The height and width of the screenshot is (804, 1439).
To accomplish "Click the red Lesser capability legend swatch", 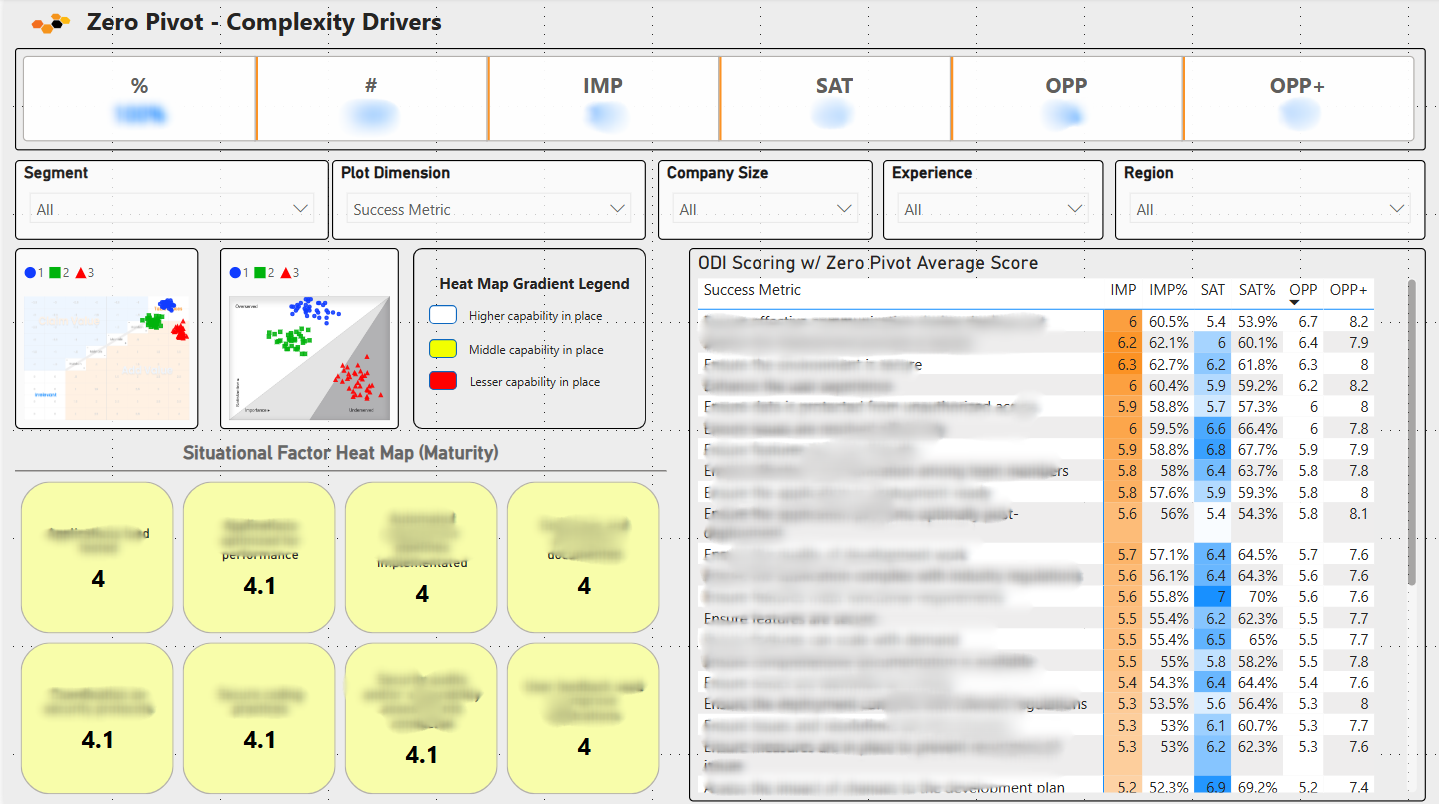I will [443, 381].
